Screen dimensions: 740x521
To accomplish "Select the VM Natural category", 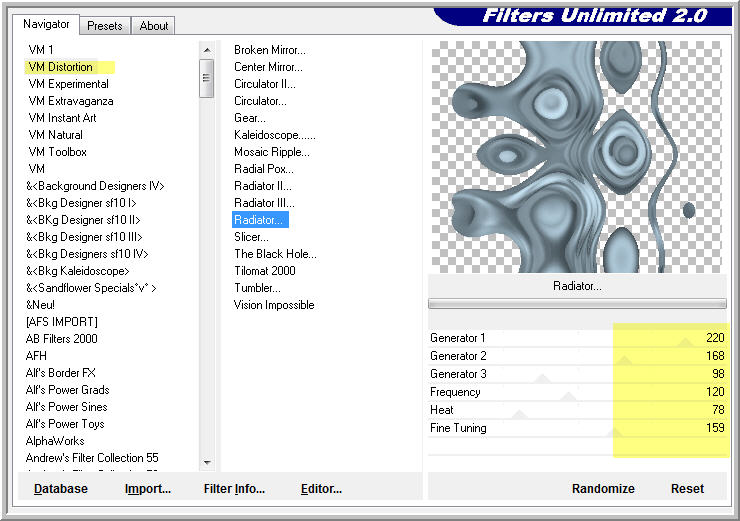I will tap(55, 134).
